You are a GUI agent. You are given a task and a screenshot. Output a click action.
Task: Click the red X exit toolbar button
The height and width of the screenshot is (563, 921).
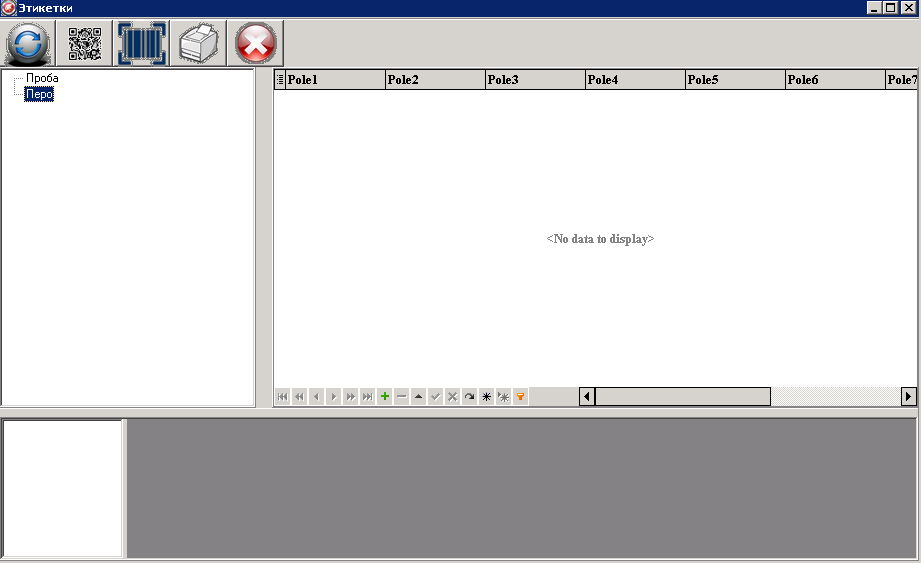tap(256, 44)
